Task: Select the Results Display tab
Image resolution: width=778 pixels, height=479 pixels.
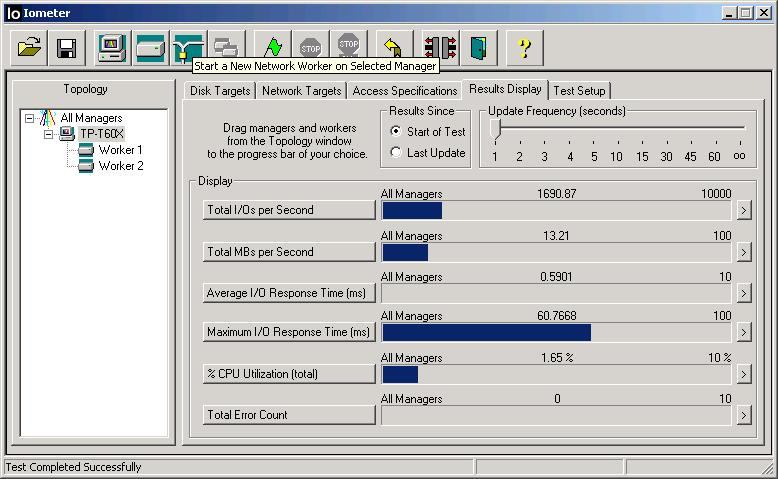Action: click(x=505, y=89)
